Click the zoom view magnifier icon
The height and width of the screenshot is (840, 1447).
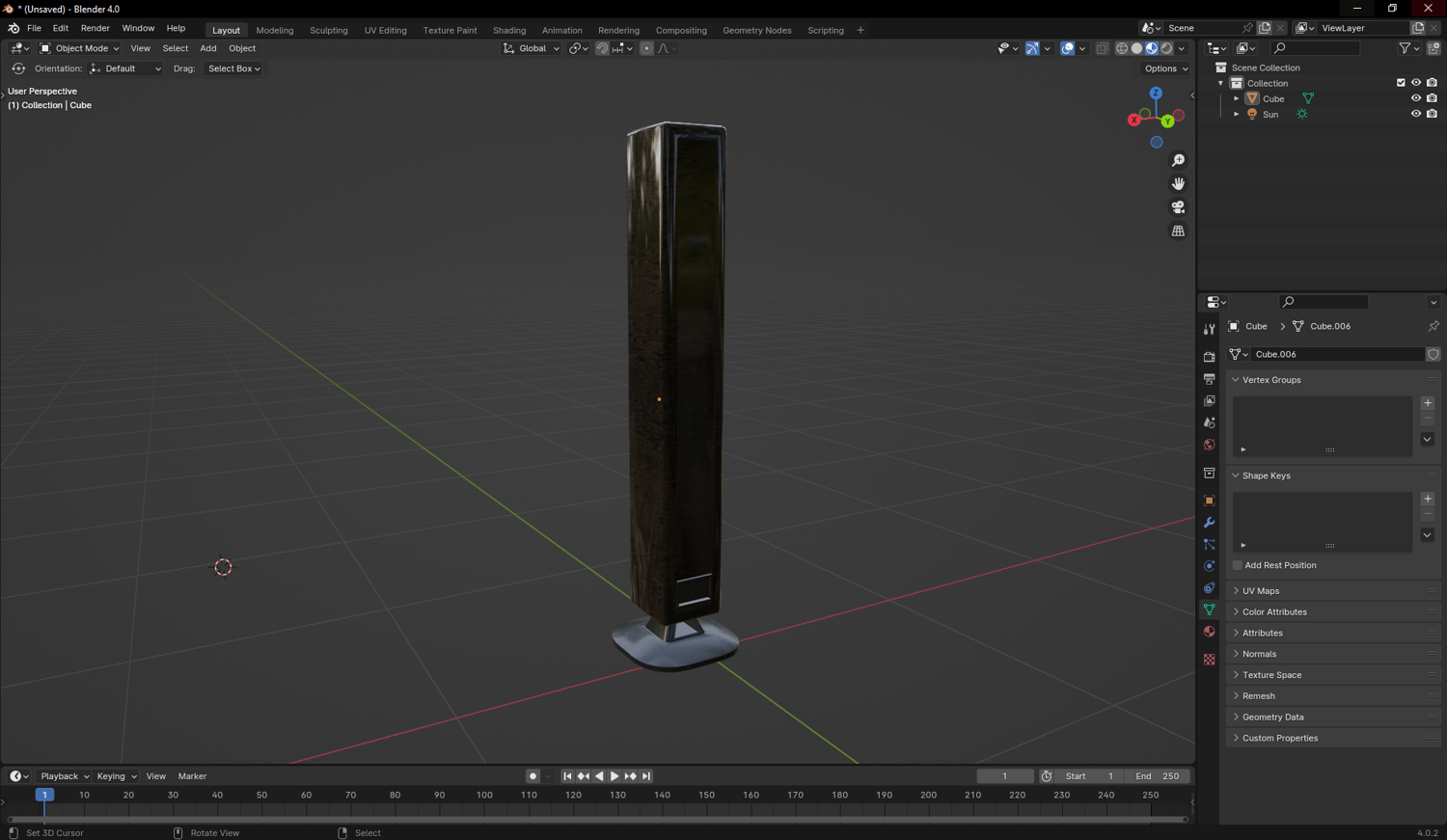click(1178, 160)
